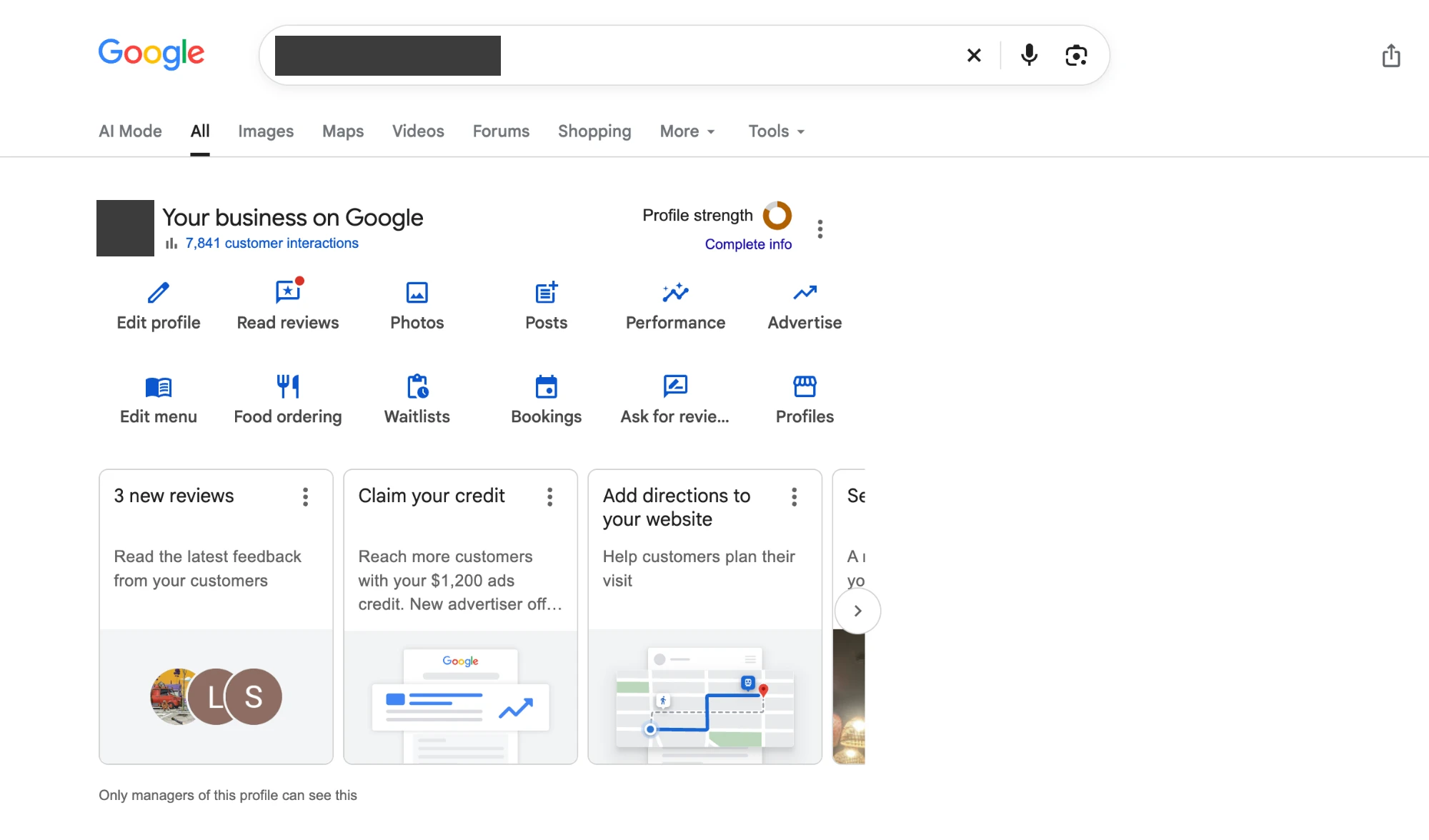The image size is (1429, 840).
Task: Click the Google logo
Action: pyautogui.click(x=151, y=54)
